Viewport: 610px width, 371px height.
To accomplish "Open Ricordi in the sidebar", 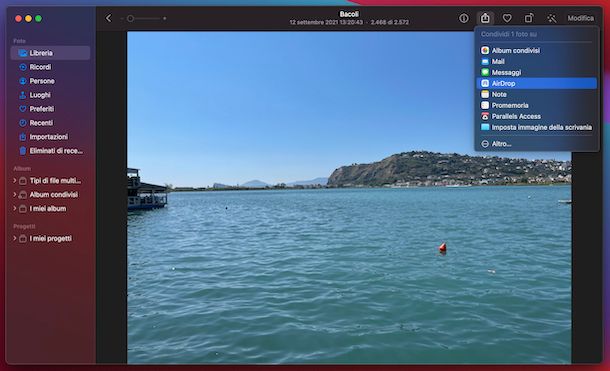I will [x=50, y=67].
